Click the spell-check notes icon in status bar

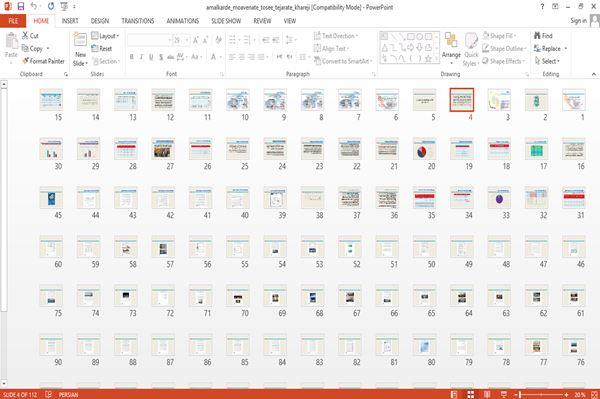(x=49, y=394)
